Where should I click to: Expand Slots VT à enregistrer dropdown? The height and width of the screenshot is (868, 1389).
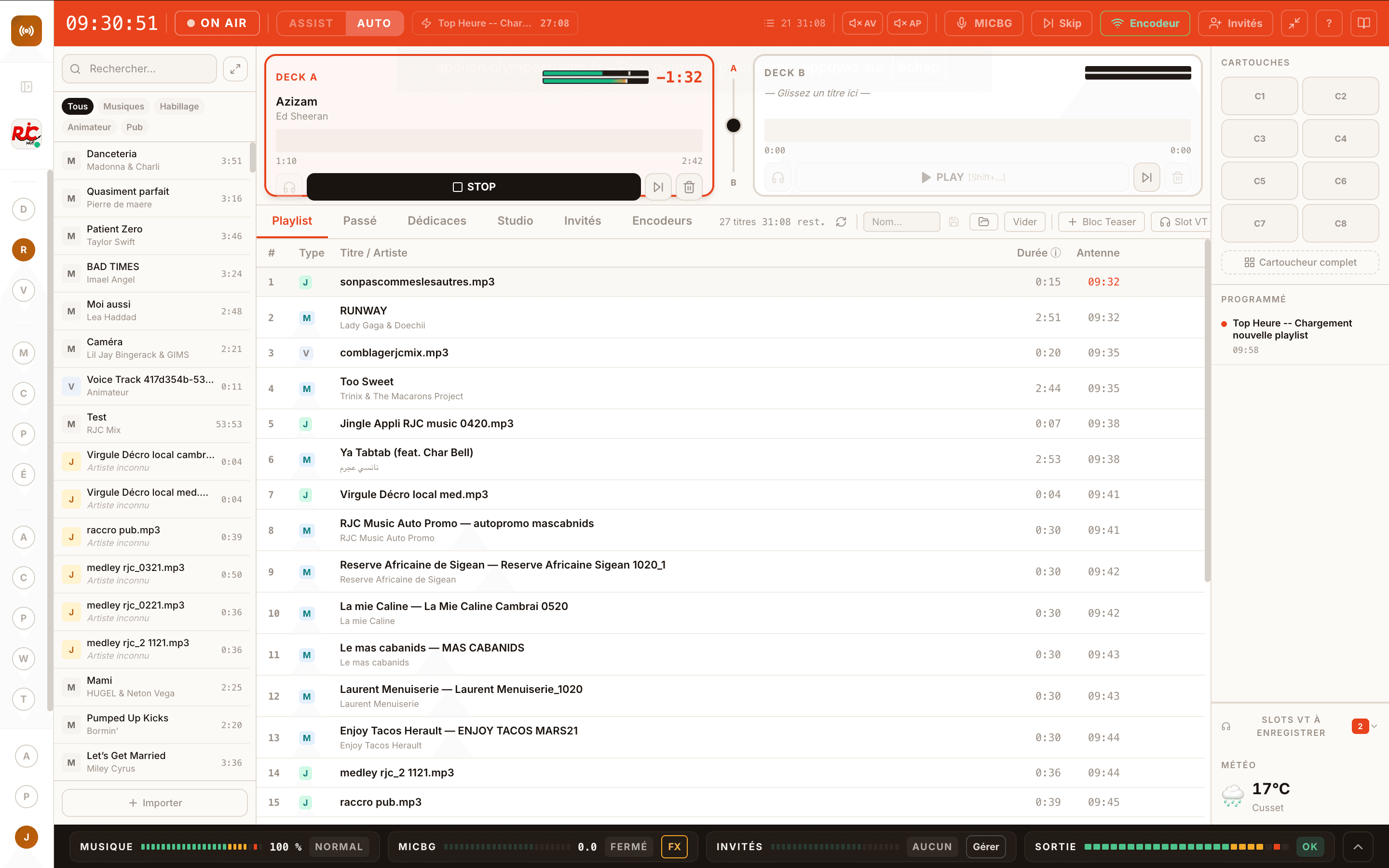(1374, 726)
